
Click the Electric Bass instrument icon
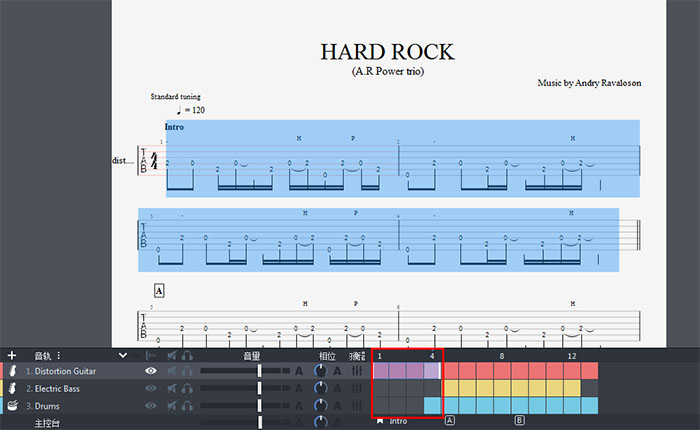(13, 388)
